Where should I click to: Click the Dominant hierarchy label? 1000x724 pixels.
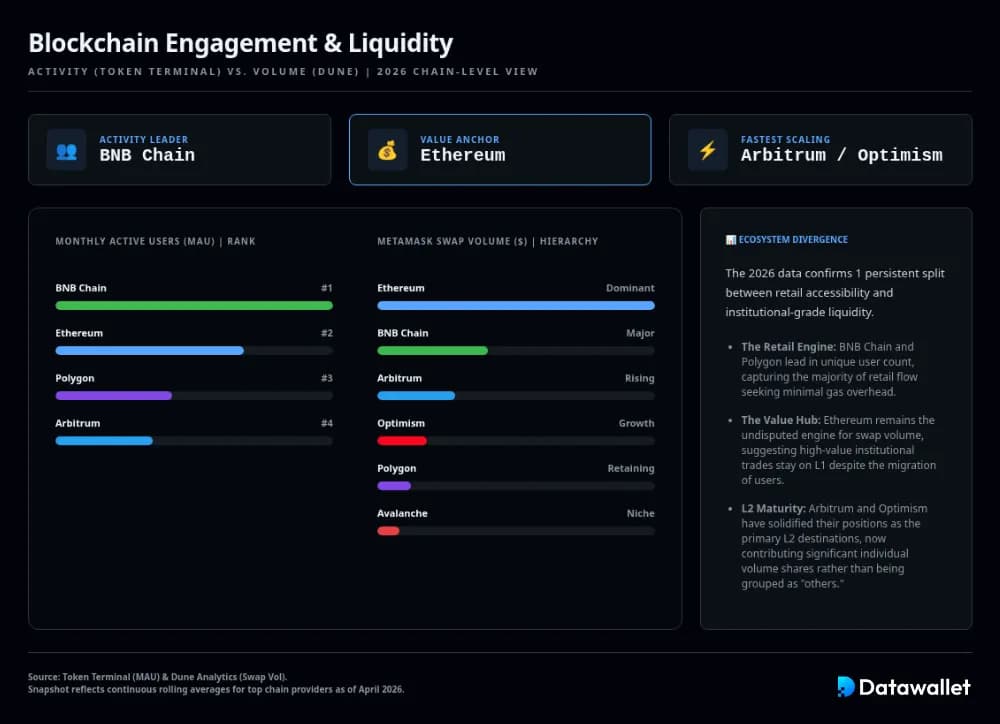coord(630,288)
